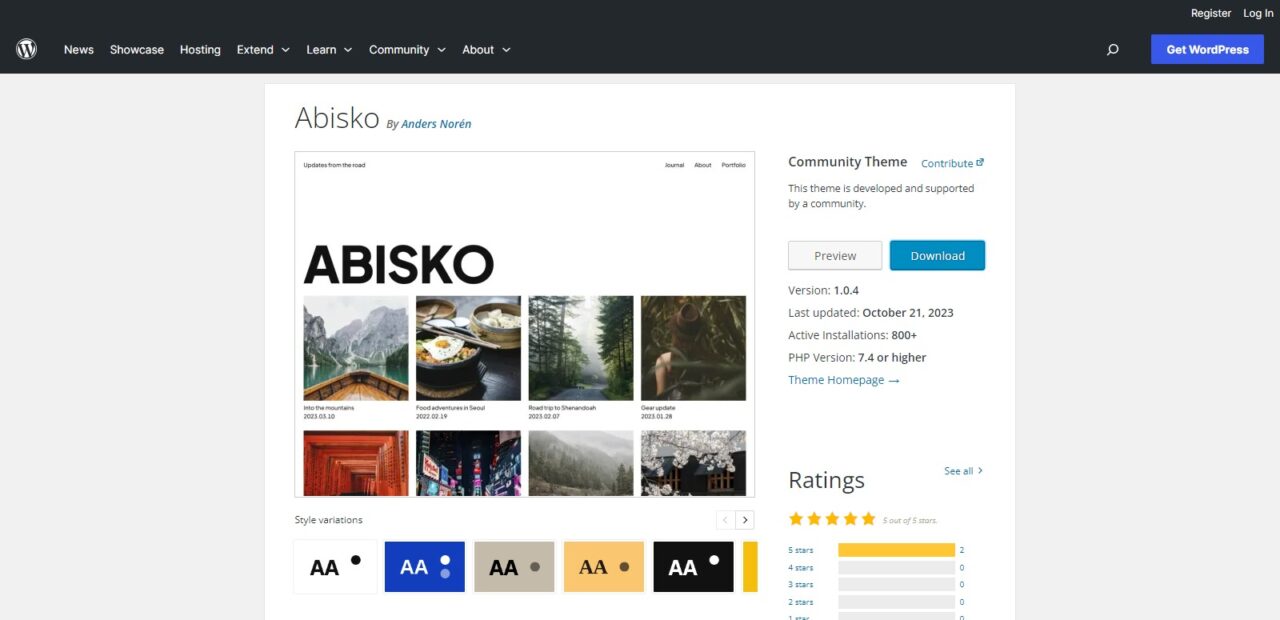Click the Contribute link
Screen dimensions: 1280x620
click(x=947, y=163)
